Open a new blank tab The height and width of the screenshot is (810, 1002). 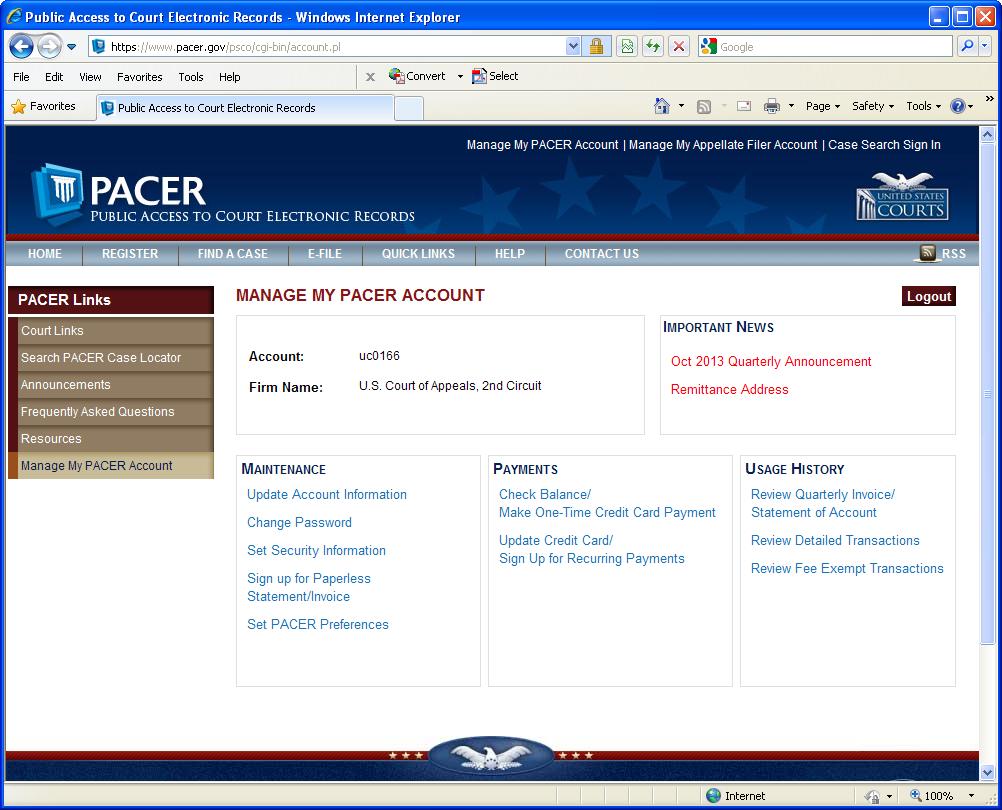(x=409, y=108)
